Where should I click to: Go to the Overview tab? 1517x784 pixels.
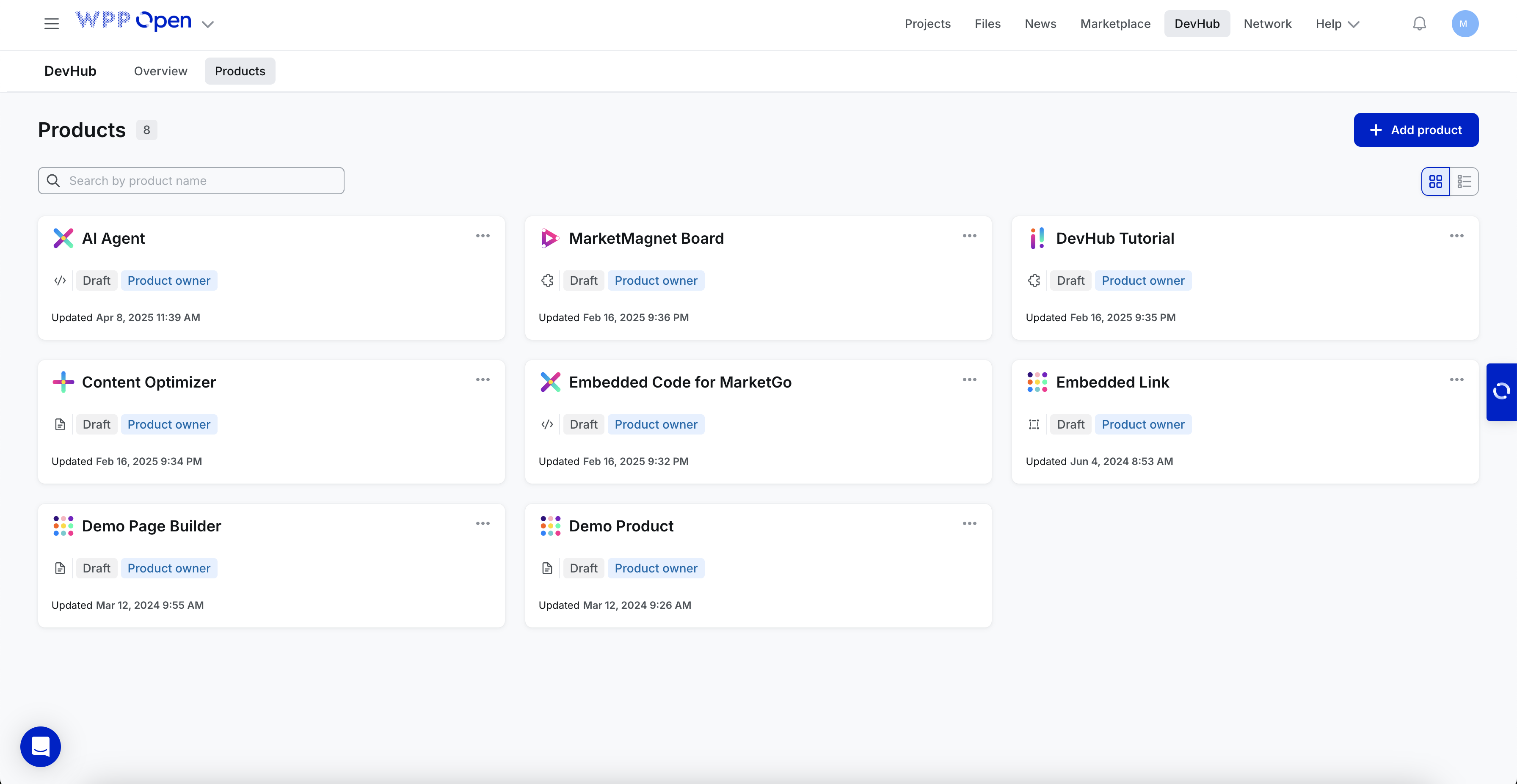point(160,71)
